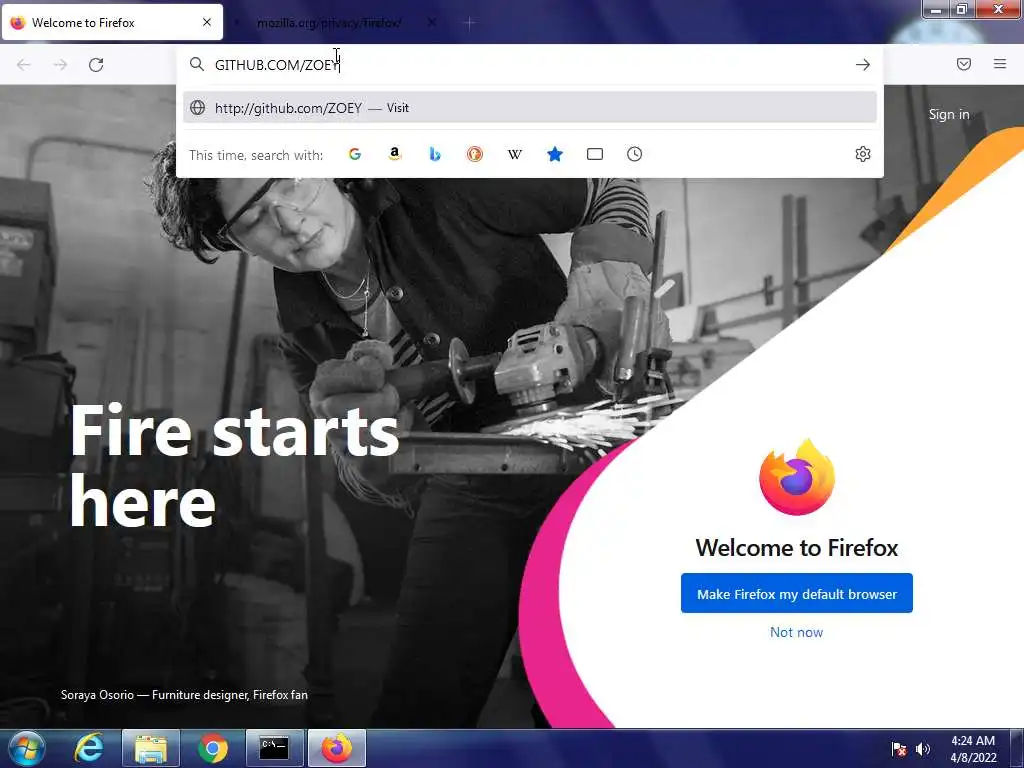The width and height of the screenshot is (1024, 768).
Task: Click the Go arrow in the address bar
Action: pyautogui.click(x=863, y=65)
